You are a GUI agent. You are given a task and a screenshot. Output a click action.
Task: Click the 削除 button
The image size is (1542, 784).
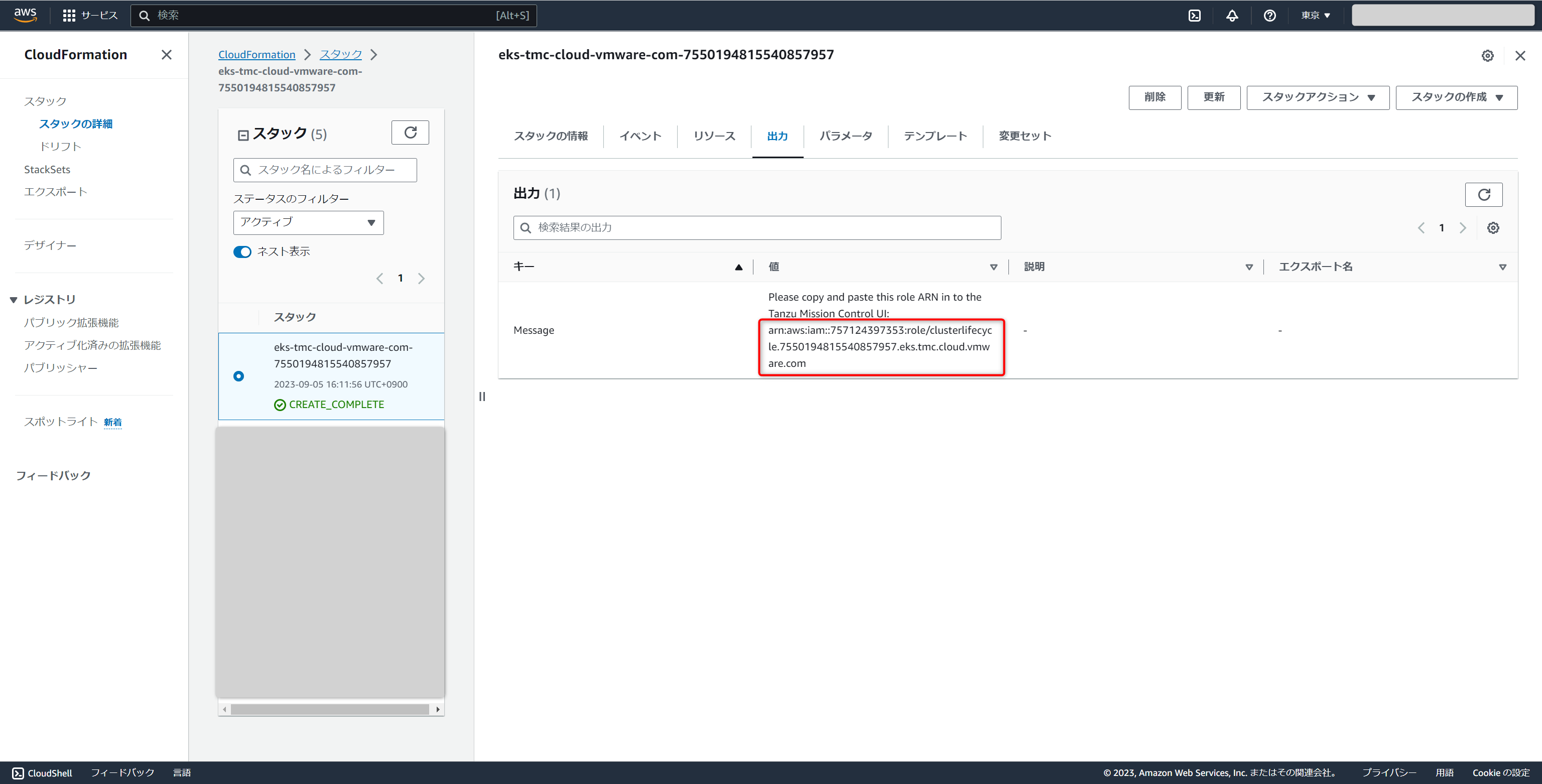1154,97
